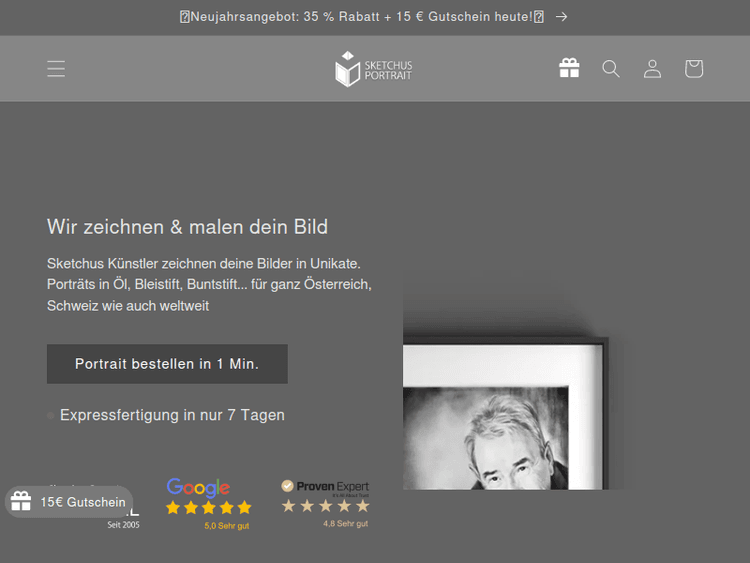Open the shopping cart icon
Screen dimensions: 750x563
click(694, 68)
